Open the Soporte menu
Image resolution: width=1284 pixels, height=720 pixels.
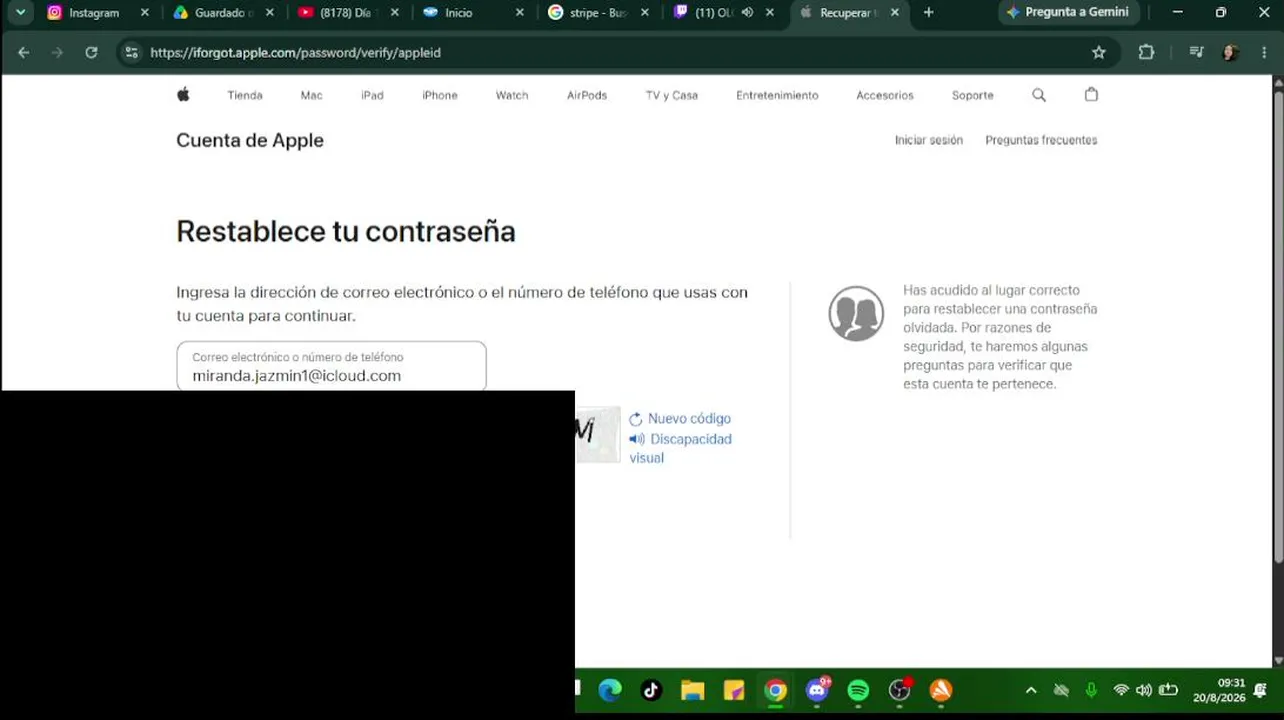(973, 95)
